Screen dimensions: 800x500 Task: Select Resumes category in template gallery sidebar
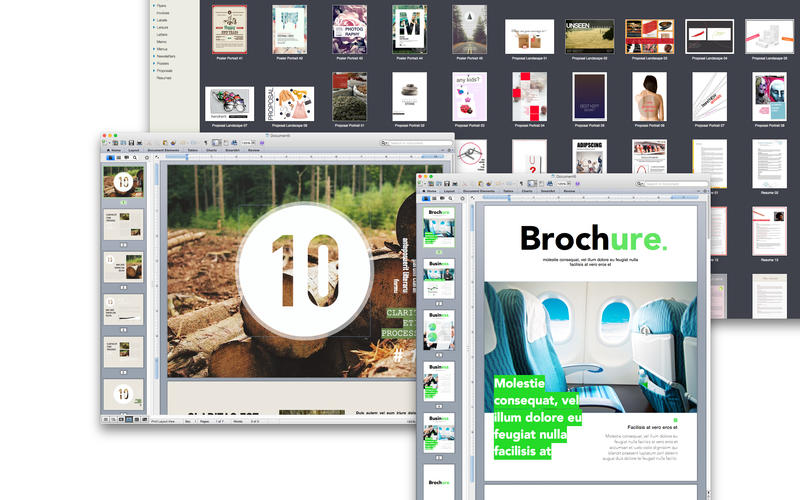[x=164, y=78]
